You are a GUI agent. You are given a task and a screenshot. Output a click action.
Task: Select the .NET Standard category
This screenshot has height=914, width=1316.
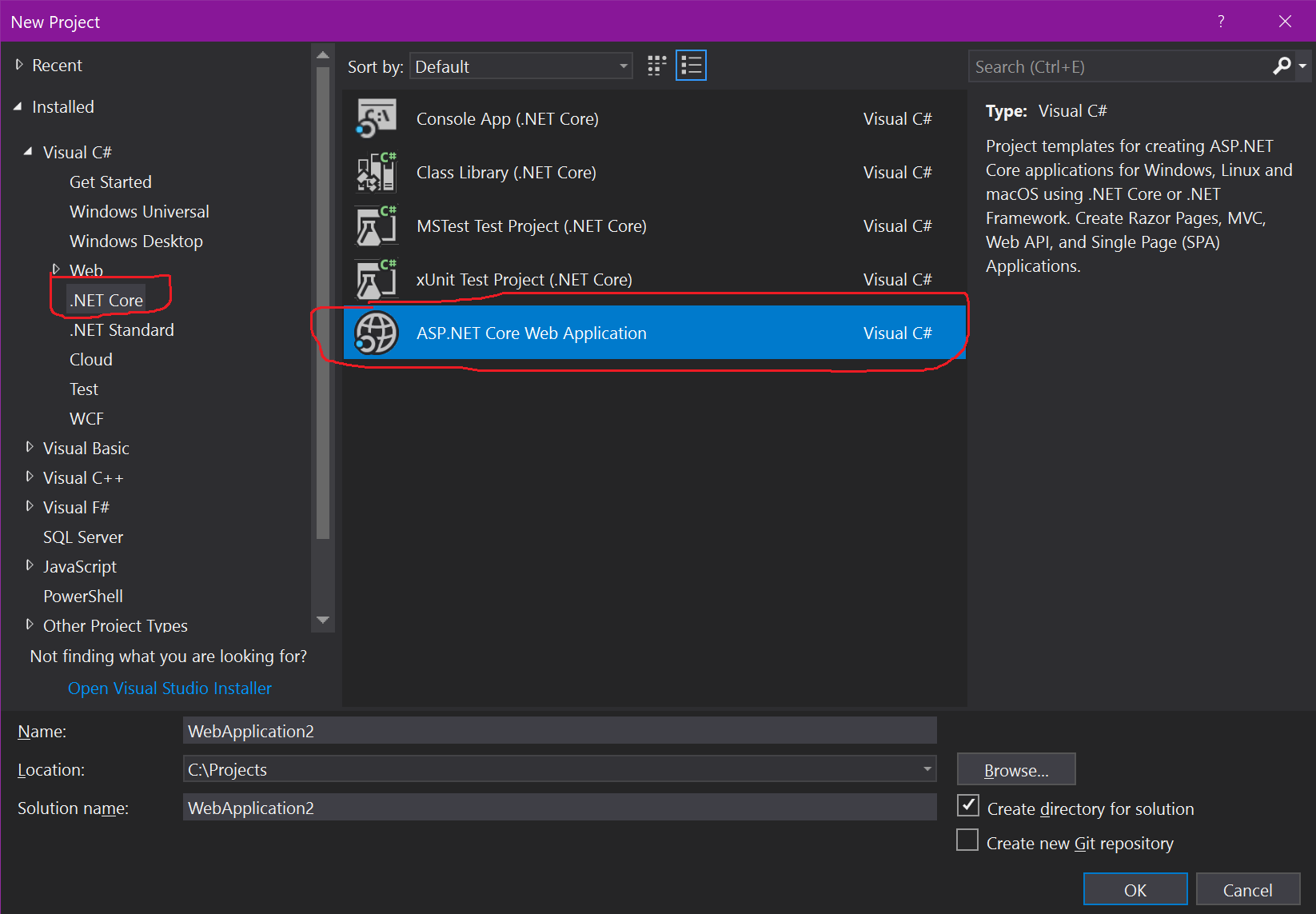[x=122, y=330]
